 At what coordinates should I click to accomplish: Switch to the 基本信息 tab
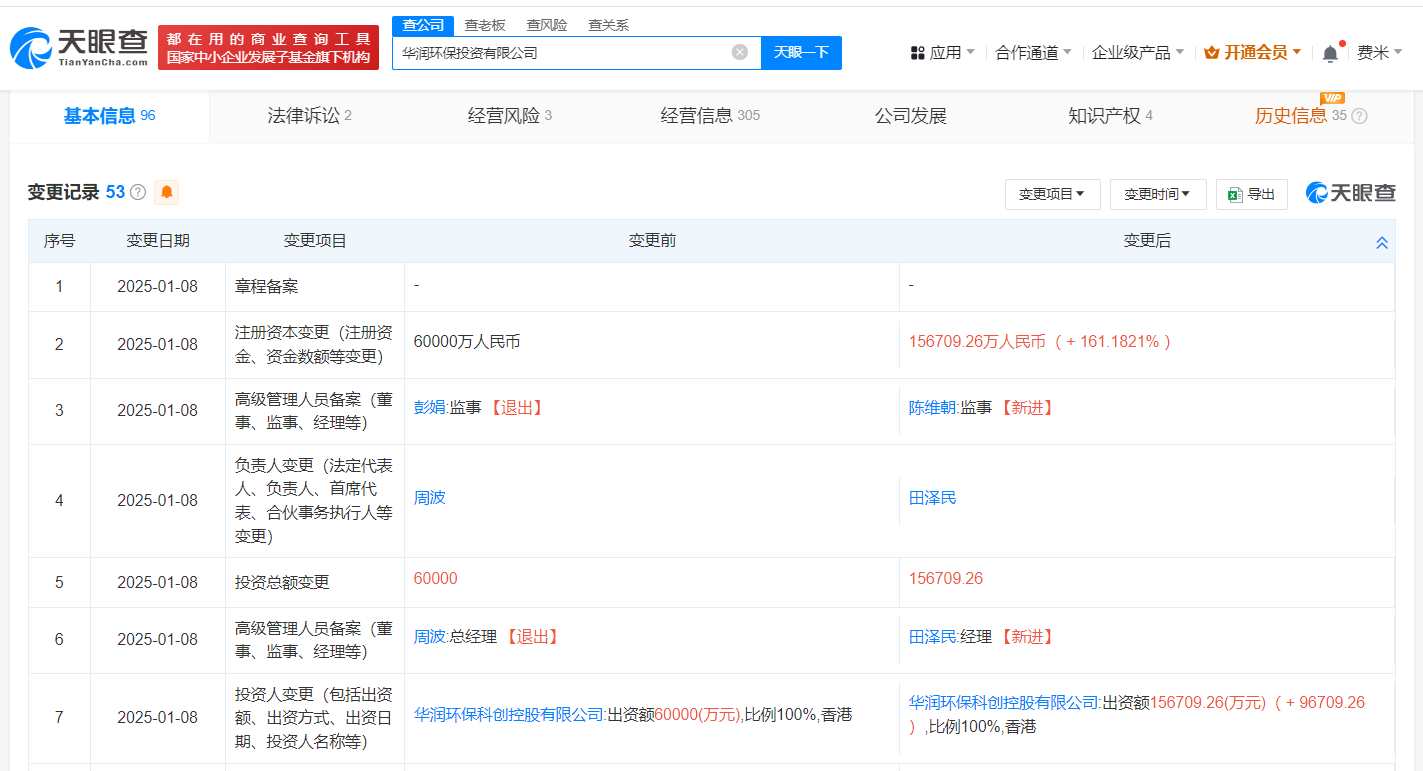coord(109,116)
